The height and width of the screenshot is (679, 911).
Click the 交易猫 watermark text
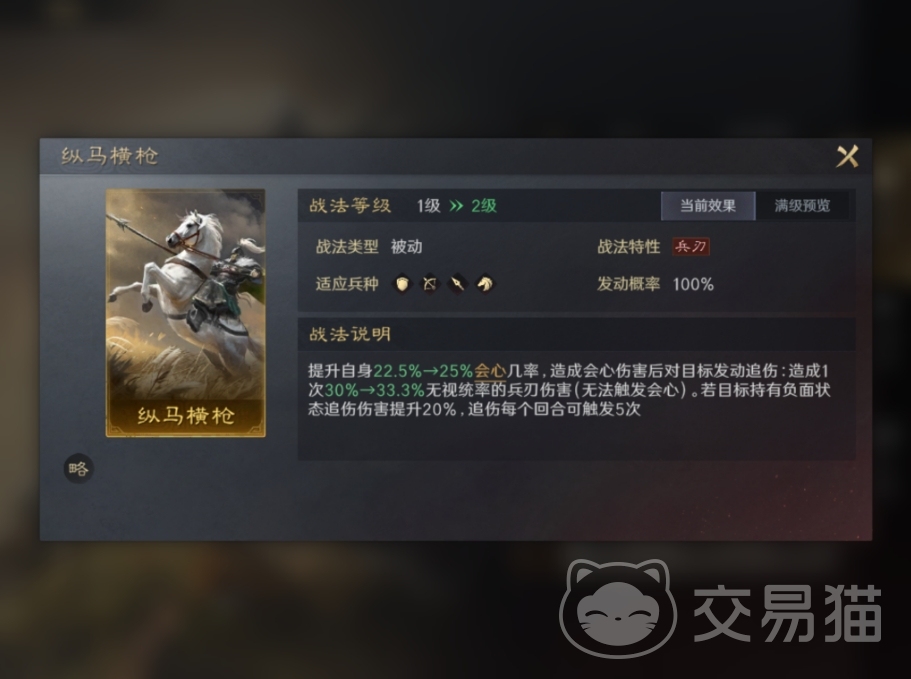[x=788, y=613]
